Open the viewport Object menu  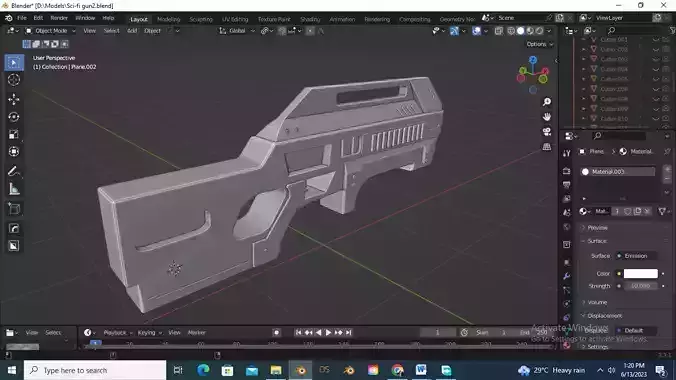[152, 31]
